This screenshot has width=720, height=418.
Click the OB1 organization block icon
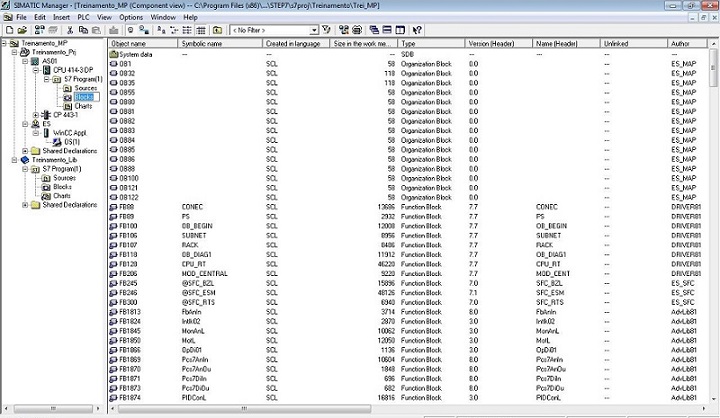(113, 64)
